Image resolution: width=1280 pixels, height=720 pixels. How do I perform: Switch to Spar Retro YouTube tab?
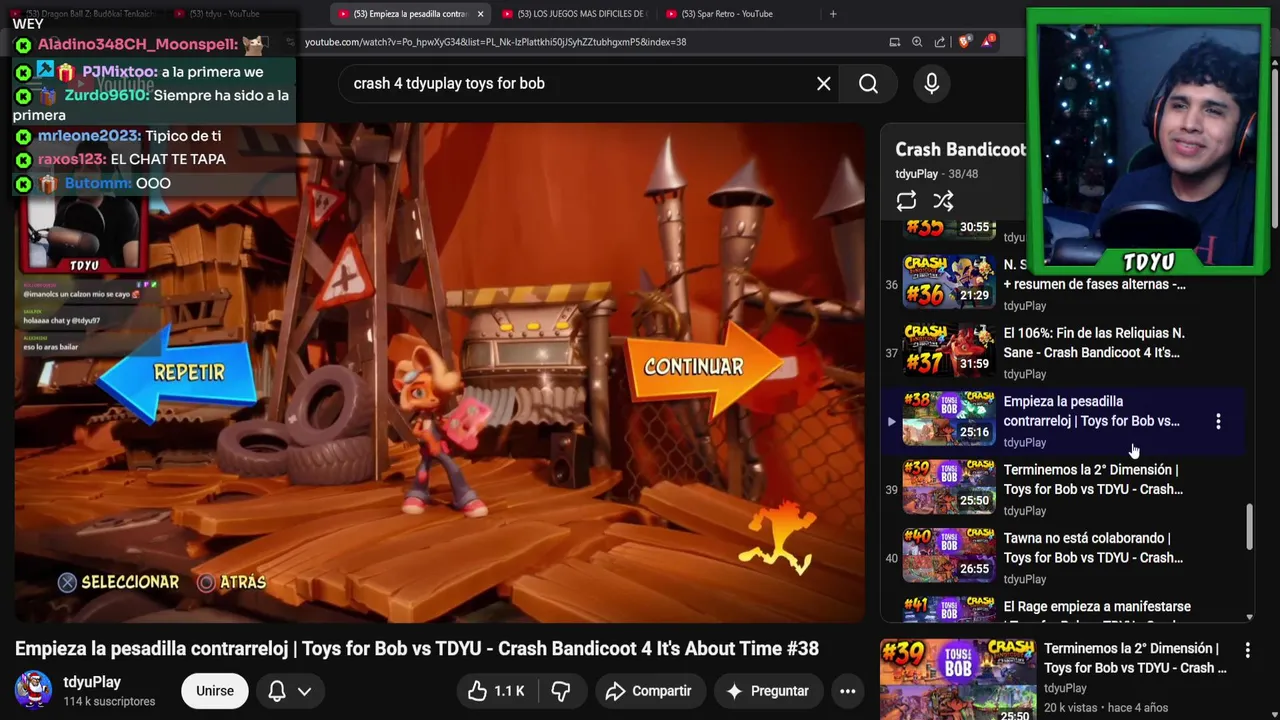pyautogui.click(x=726, y=14)
